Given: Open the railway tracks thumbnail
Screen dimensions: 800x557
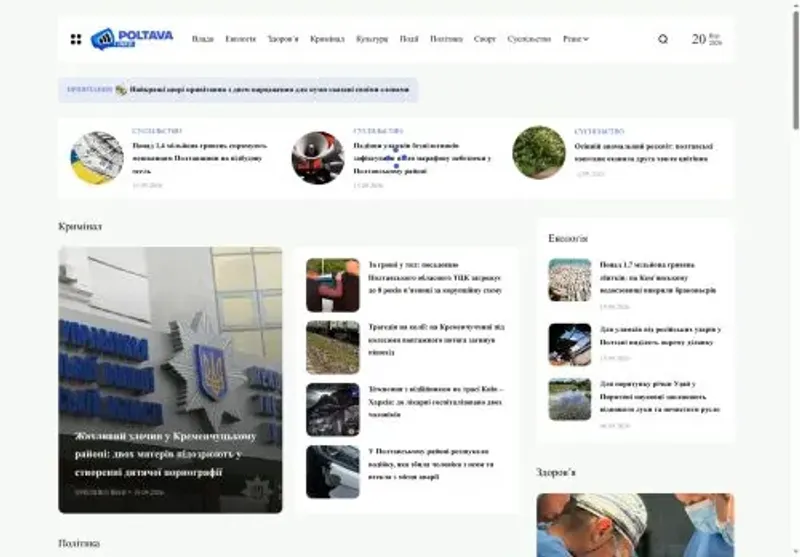Looking at the screenshot, I should 333,347.
